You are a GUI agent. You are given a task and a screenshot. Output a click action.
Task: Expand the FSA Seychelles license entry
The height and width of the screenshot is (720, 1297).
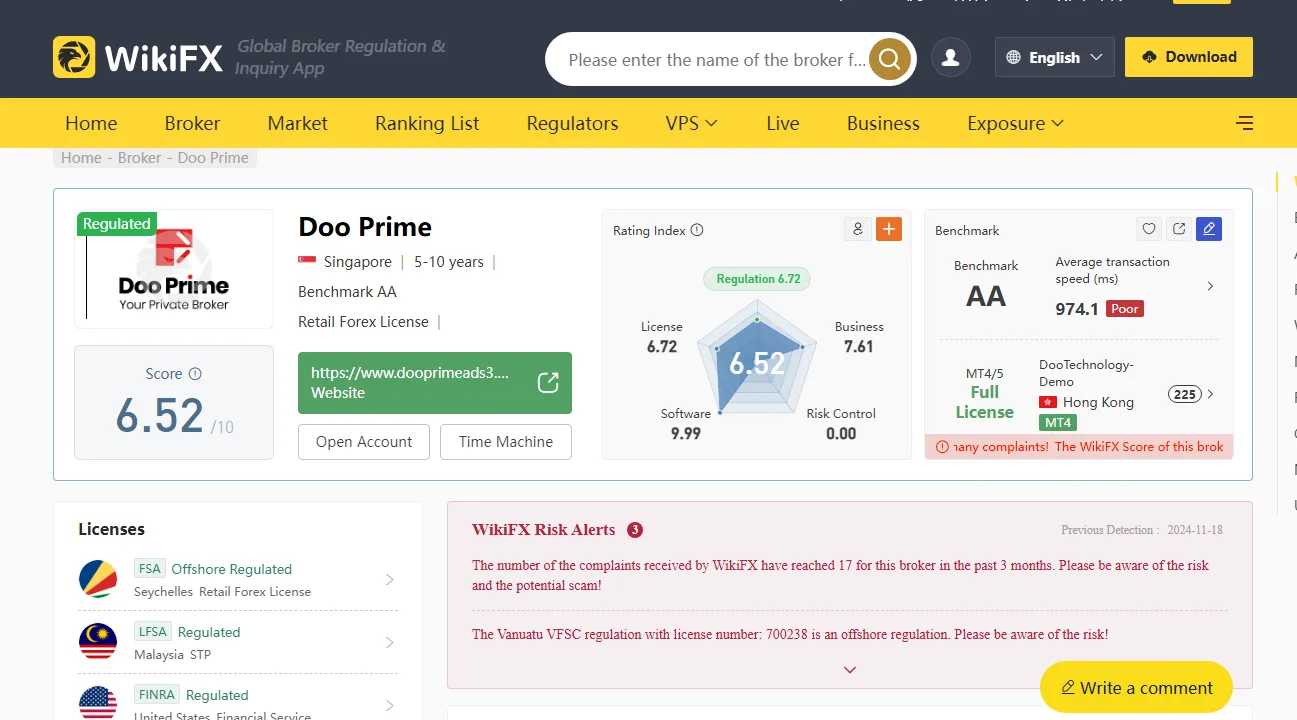(x=390, y=580)
